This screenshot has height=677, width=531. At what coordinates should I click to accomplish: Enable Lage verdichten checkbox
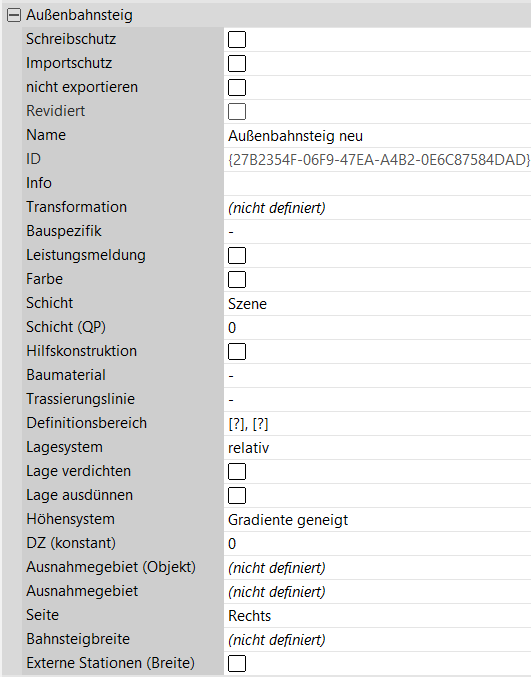[237, 471]
